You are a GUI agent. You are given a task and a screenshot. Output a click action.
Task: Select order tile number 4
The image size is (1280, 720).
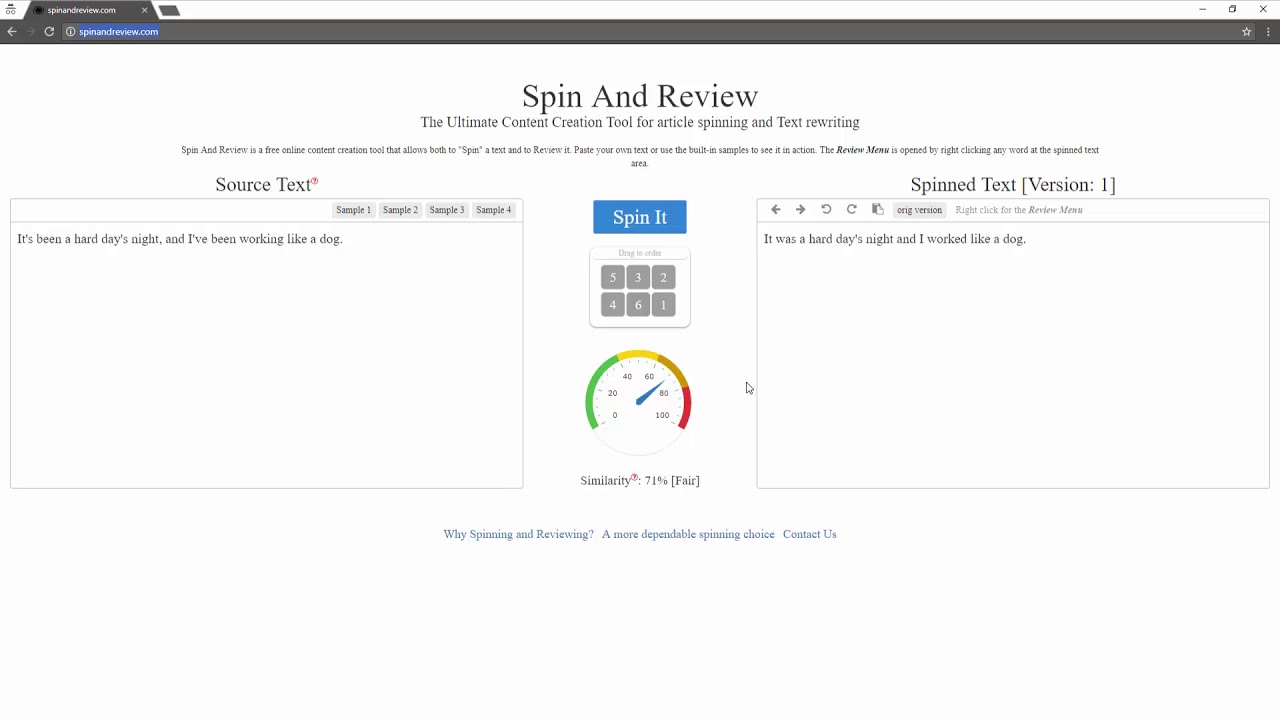[x=613, y=305]
